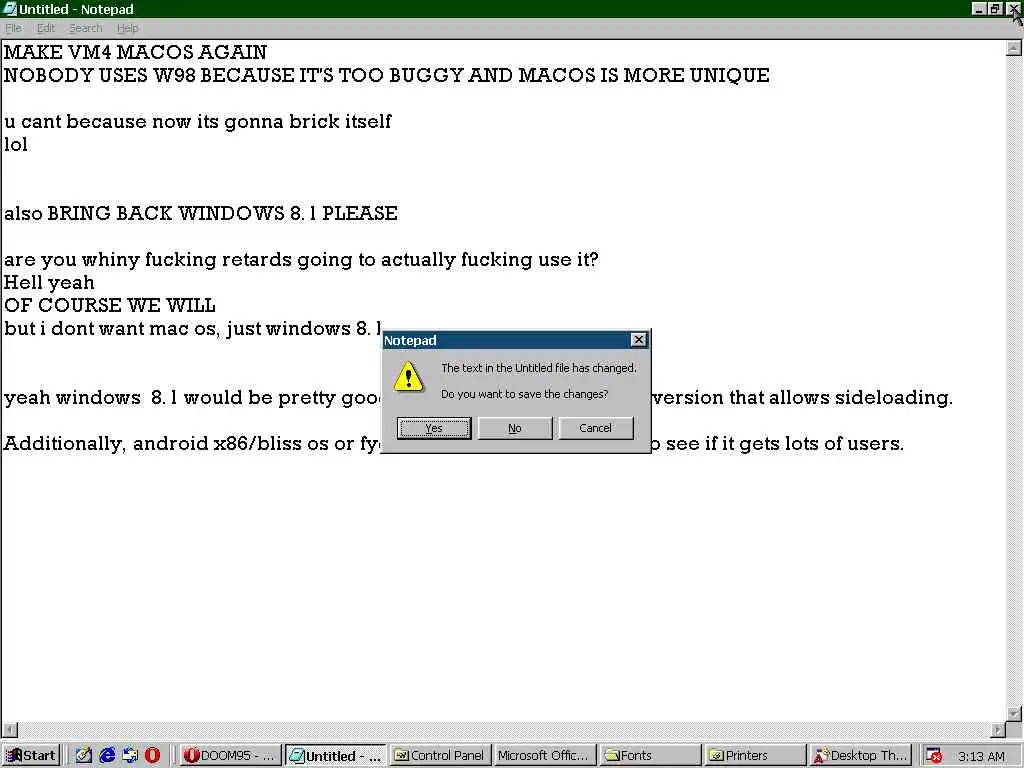This screenshot has height=768, width=1024.
Task: Minimize the Untitled - Notepad window
Action: (x=978, y=8)
